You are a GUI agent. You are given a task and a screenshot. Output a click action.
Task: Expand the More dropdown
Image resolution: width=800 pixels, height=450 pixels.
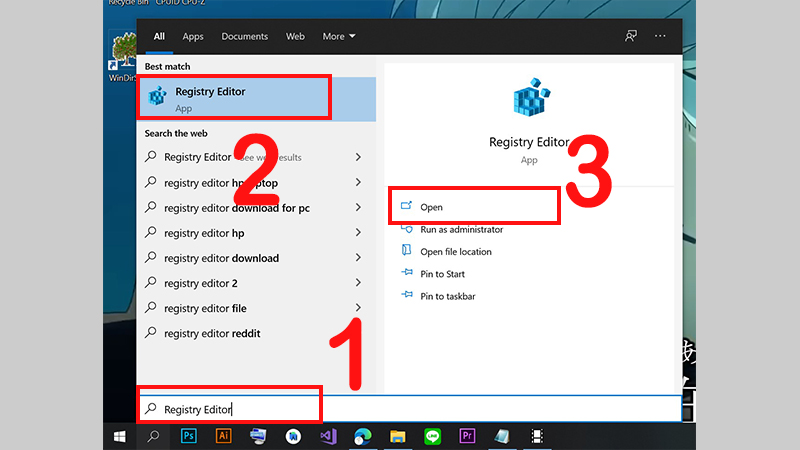tap(339, 36)
